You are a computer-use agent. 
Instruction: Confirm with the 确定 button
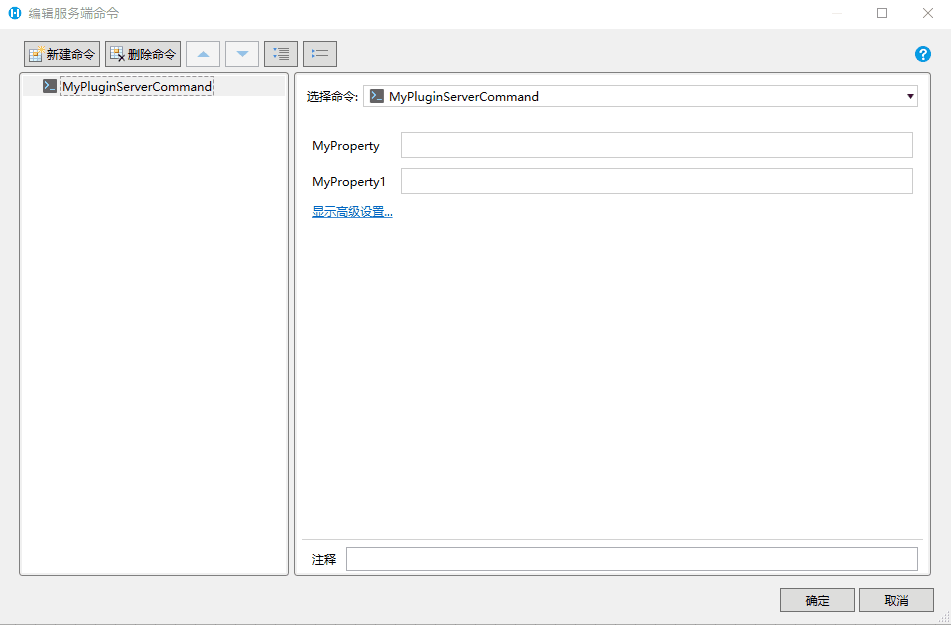(x=817, y=600)
